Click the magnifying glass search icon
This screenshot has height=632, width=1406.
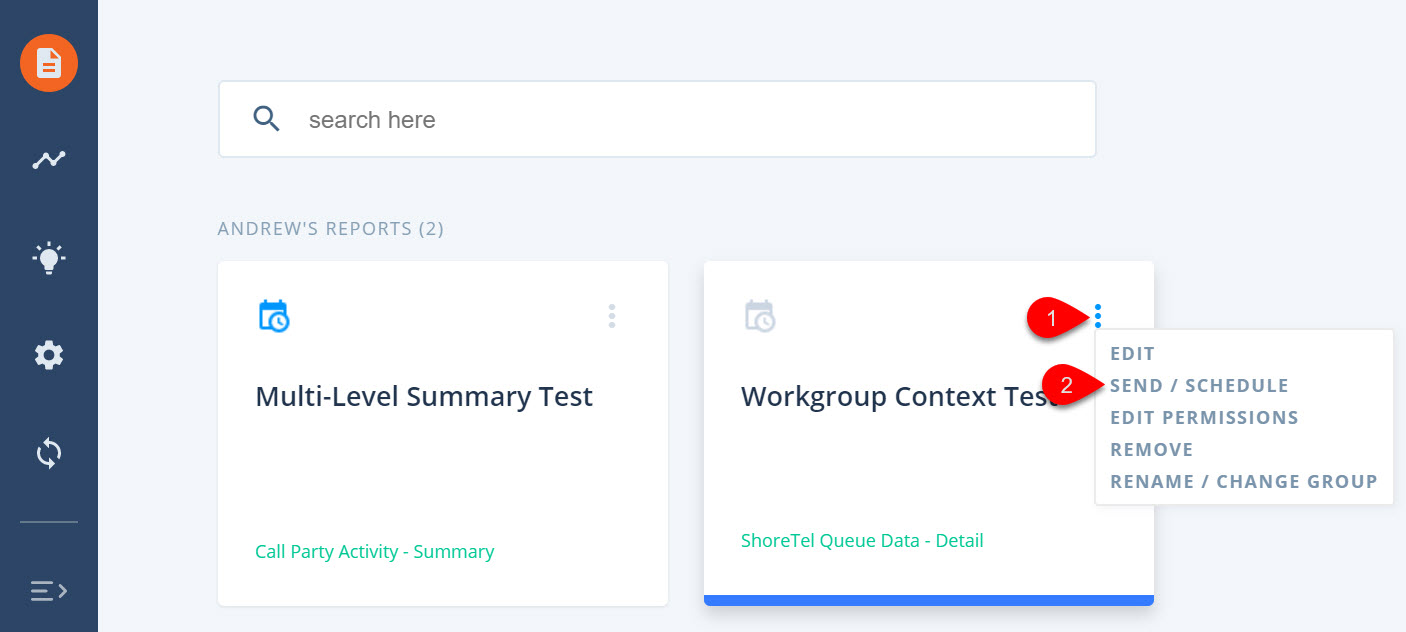click(266, 119)
